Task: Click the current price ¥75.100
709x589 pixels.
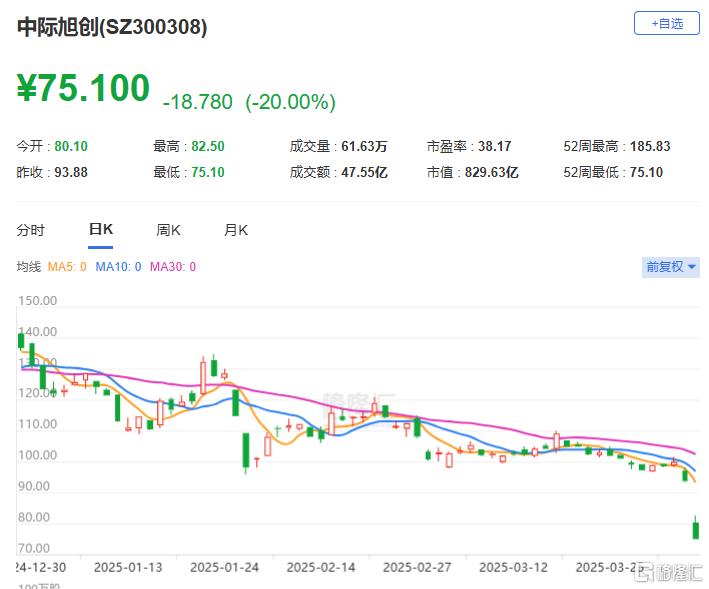Action: [x=83, y=88]
